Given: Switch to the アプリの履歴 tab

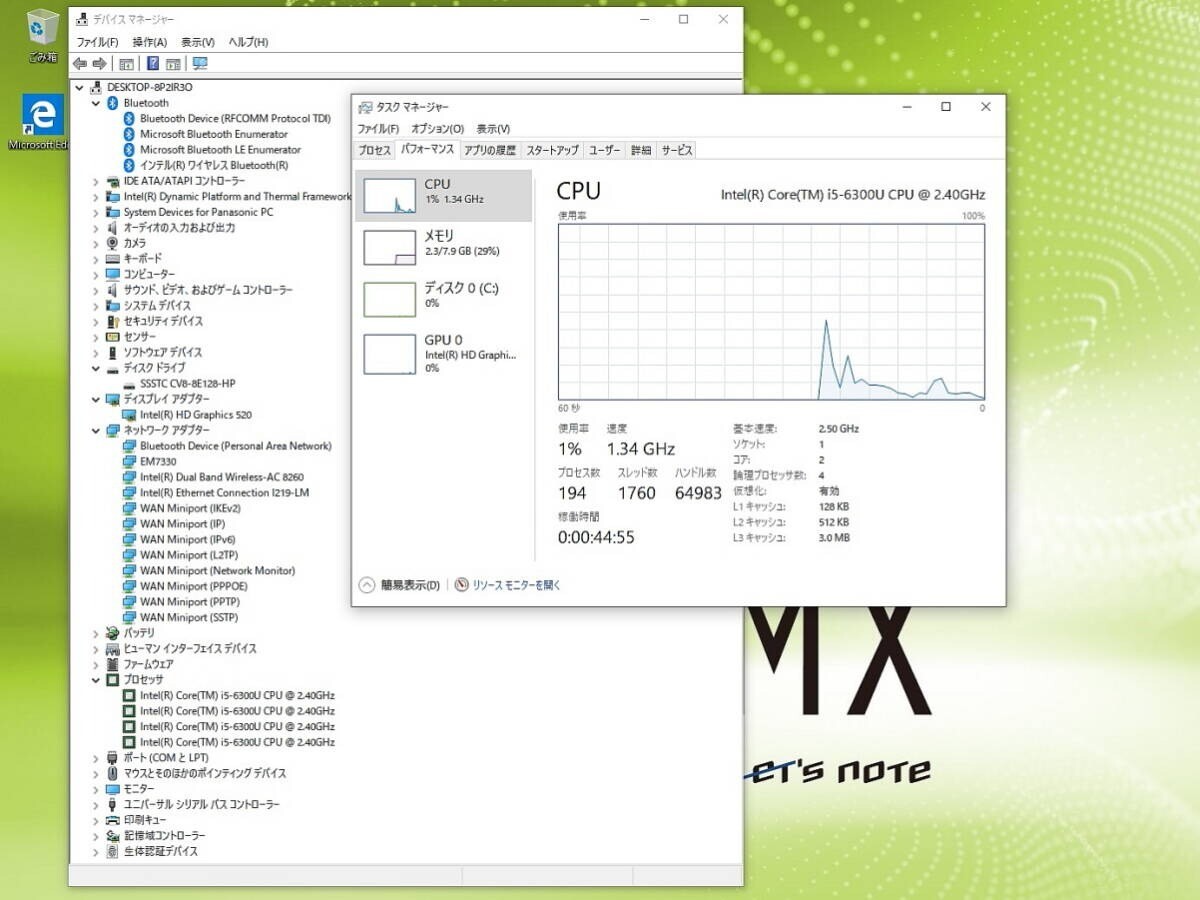Looking at the screenshot, I should (490, 150).
